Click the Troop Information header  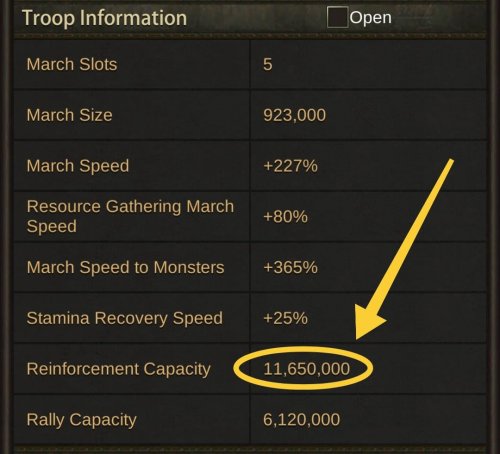[x=104, y=18]
